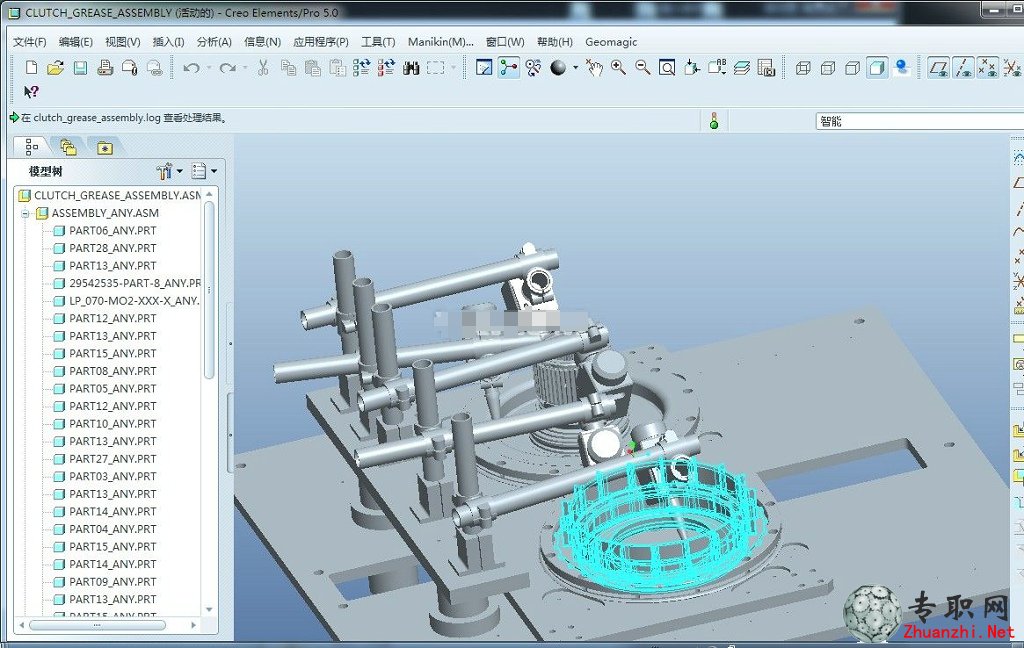Open the Regeneration Manager

(x=387, y=67)
